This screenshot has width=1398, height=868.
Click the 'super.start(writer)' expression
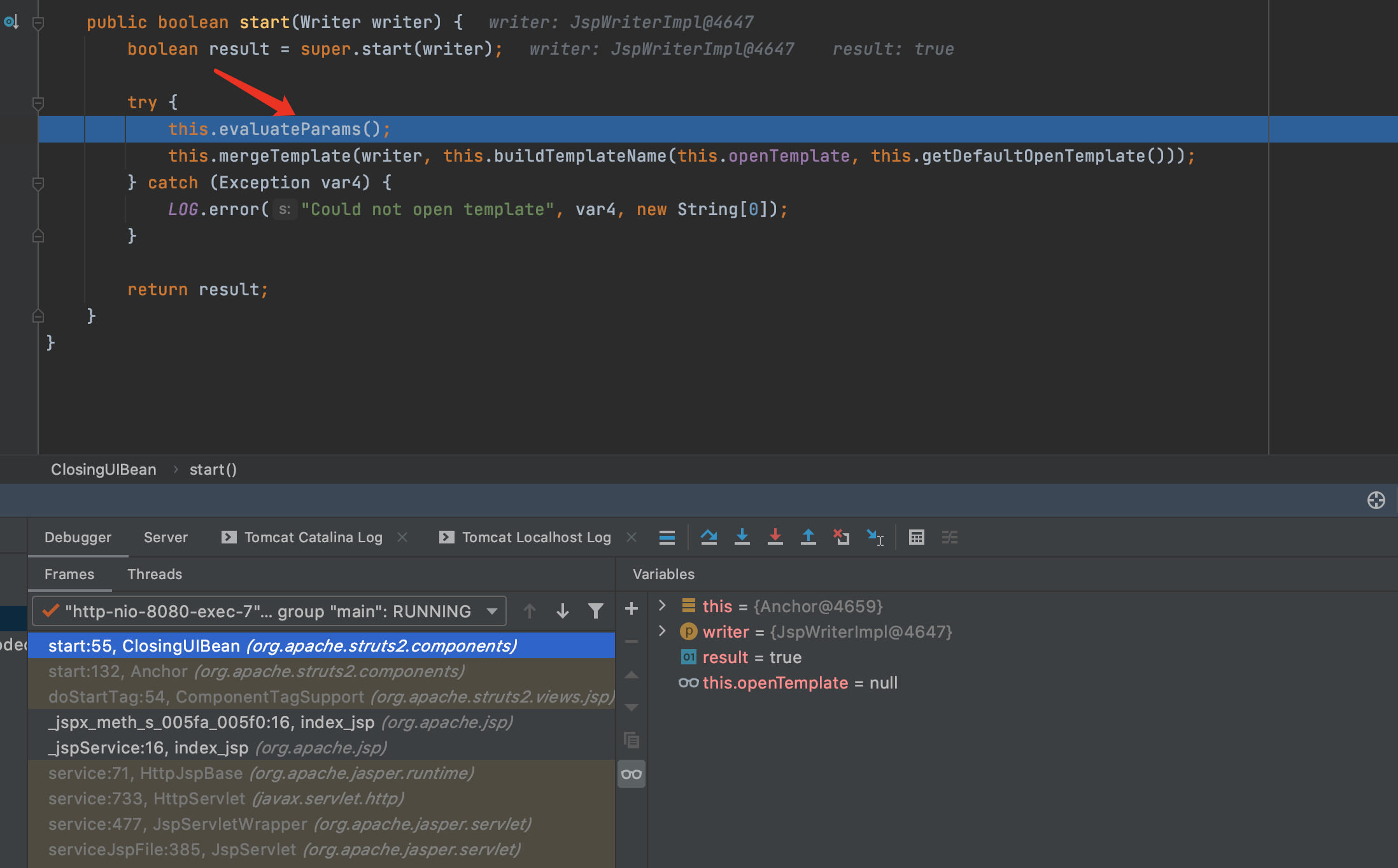coord(397,49)
